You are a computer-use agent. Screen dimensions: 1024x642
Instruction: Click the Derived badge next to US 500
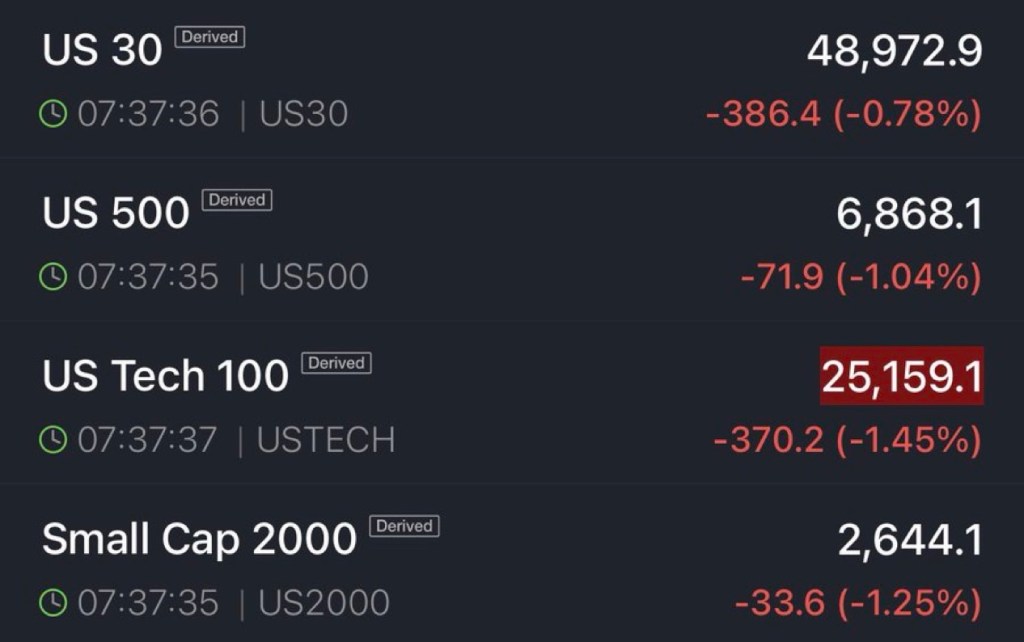click(x=237, y=200)
